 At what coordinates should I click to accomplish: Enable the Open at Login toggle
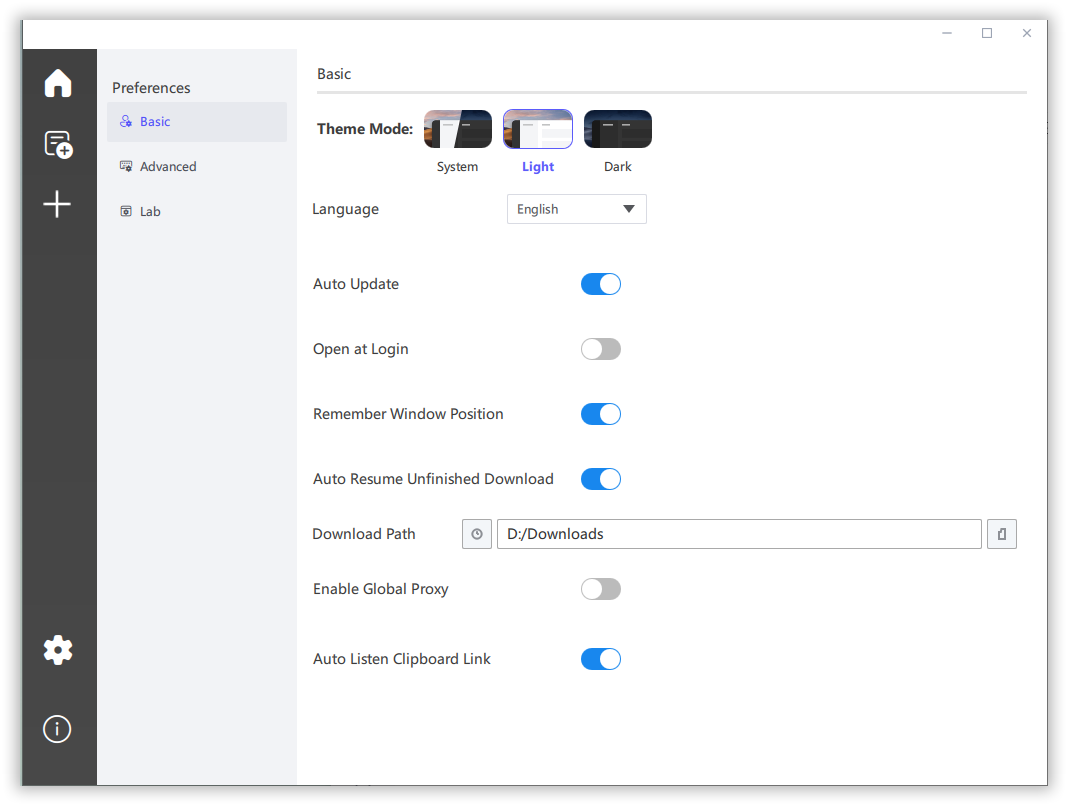click(601, 349)
